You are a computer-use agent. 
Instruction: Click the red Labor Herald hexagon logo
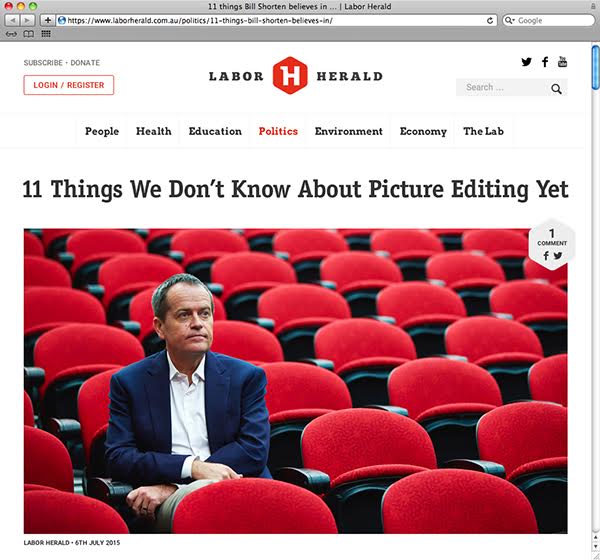tap(290, 75)
